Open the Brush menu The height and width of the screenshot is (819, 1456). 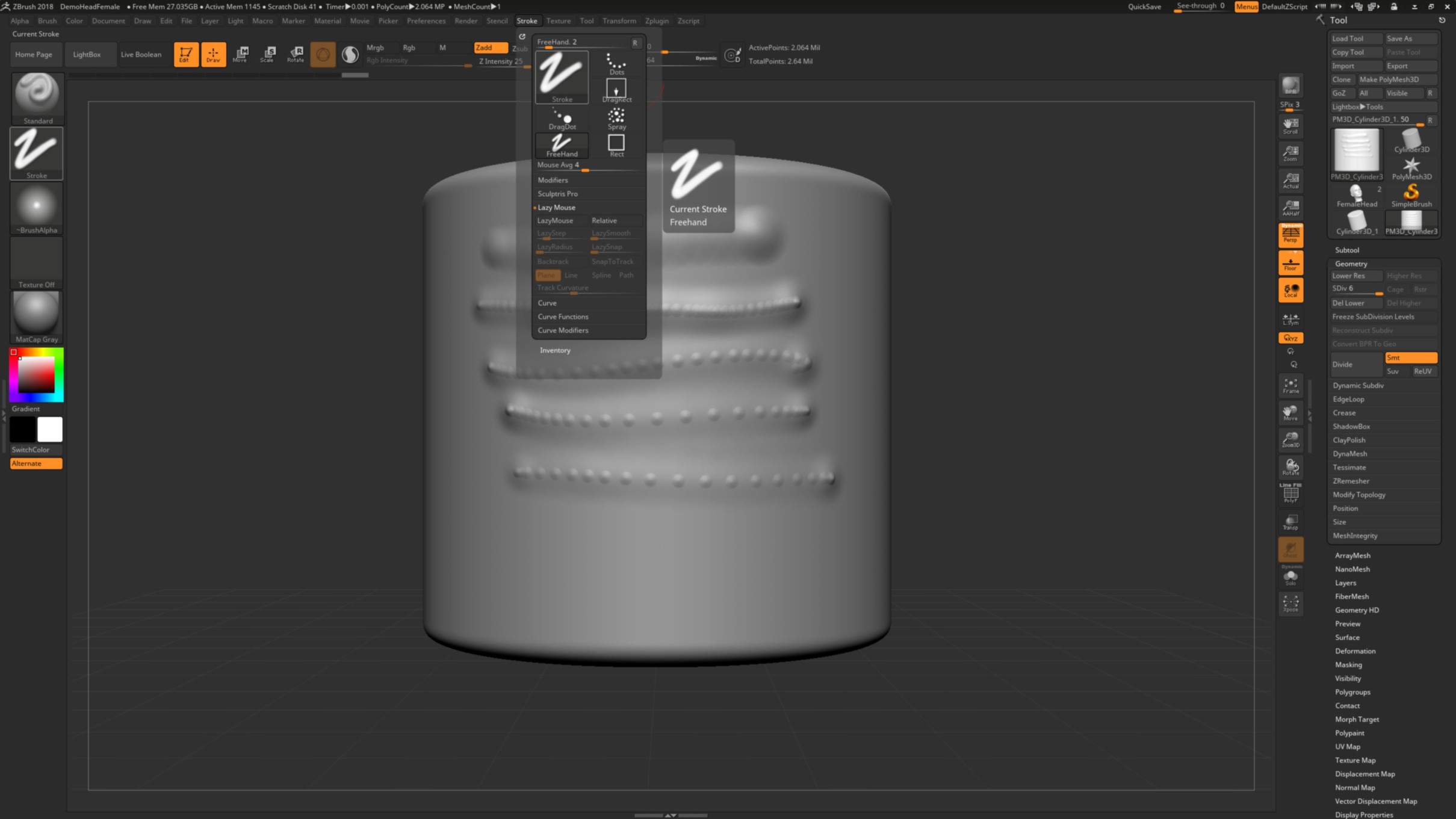tap(47, 20)
